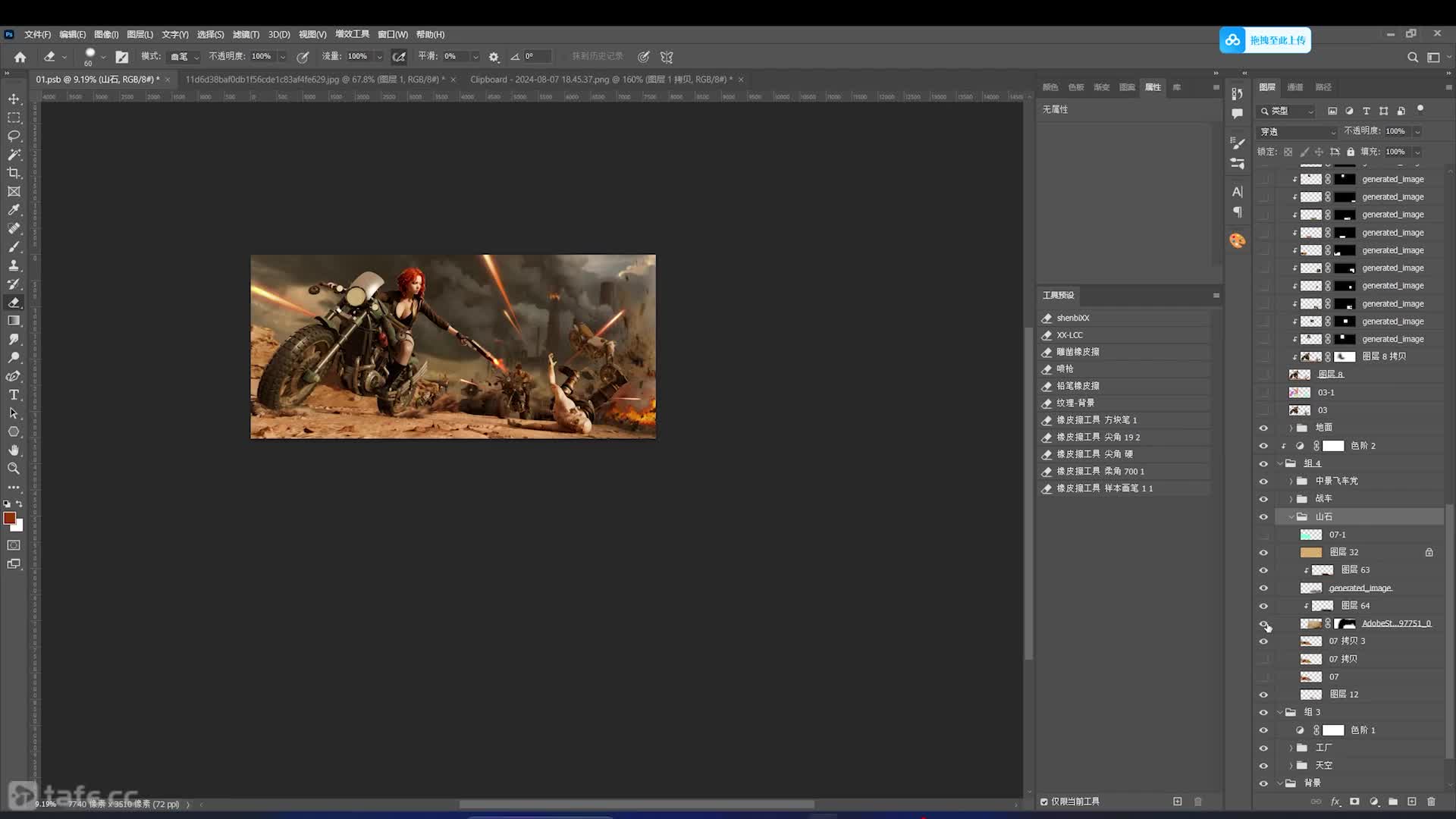The width and height of the screenshot is (1456, 819).
Task: Toggle 仅限当前工具 checkbox
Action: coord(1044,802)
